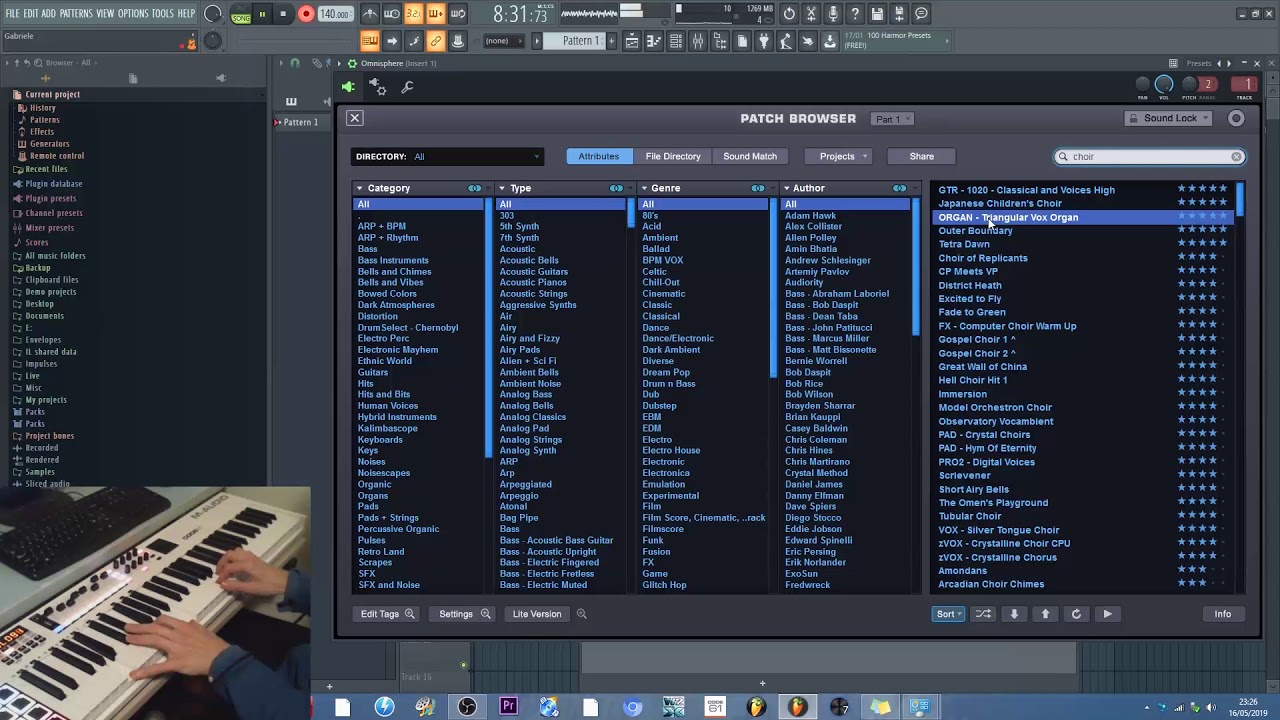Expand 'Current project' in FL browser
The width and height of the screenshot is (1280, 720).
coord(51,95)
